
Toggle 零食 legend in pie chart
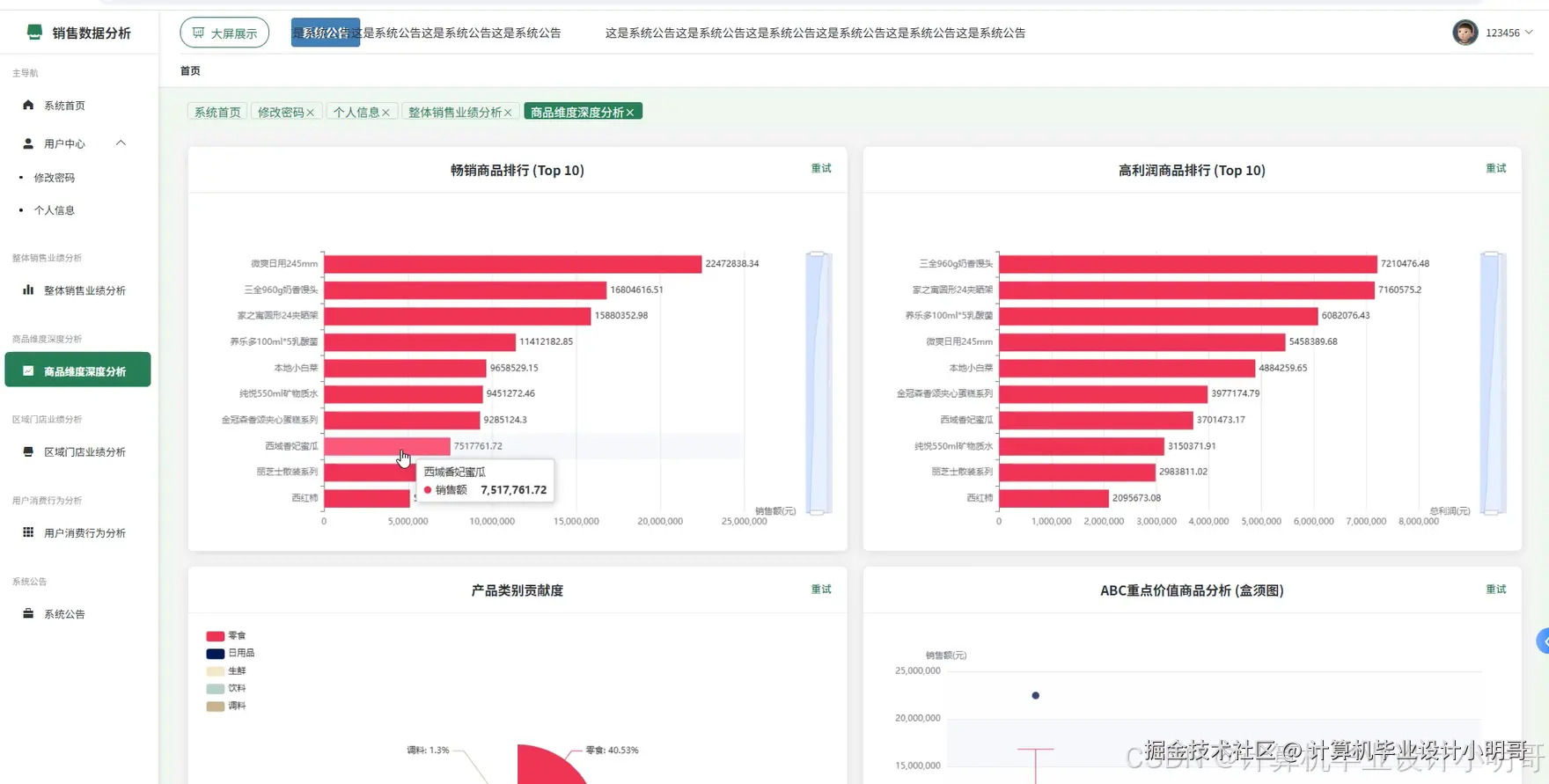tap(226, 635)
